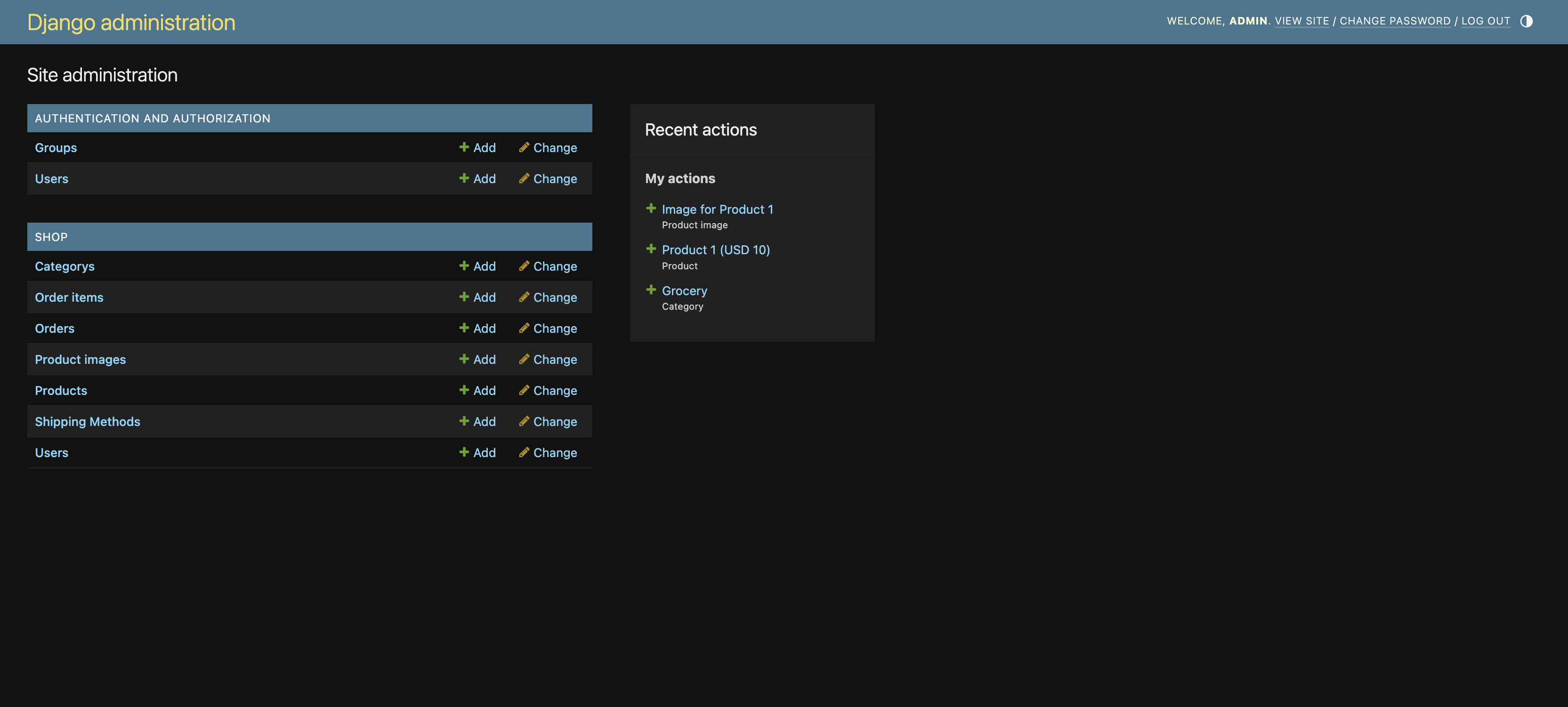Click the plus icon for Orders
The image size is (1568, 707).
[x=464, y=328]
